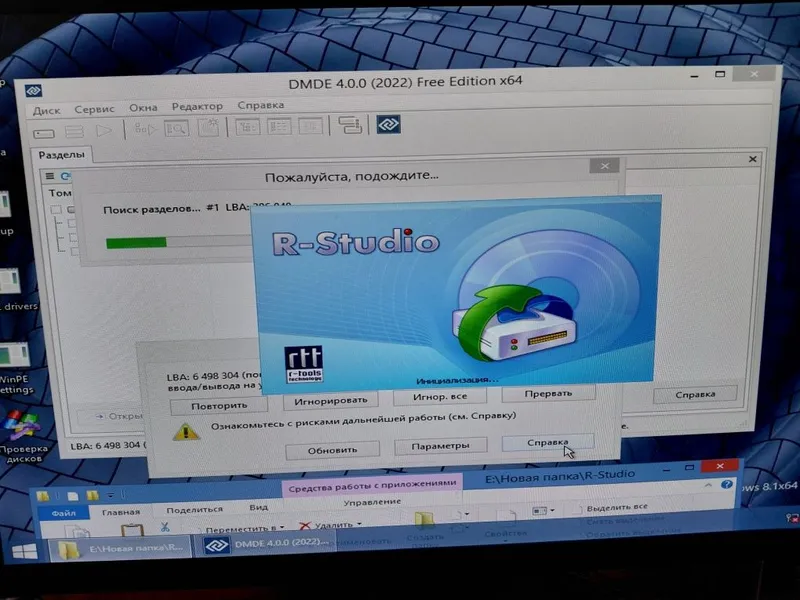Open the quick access toolbar customize arrow
Screen dimensions: 800x600
110,494
